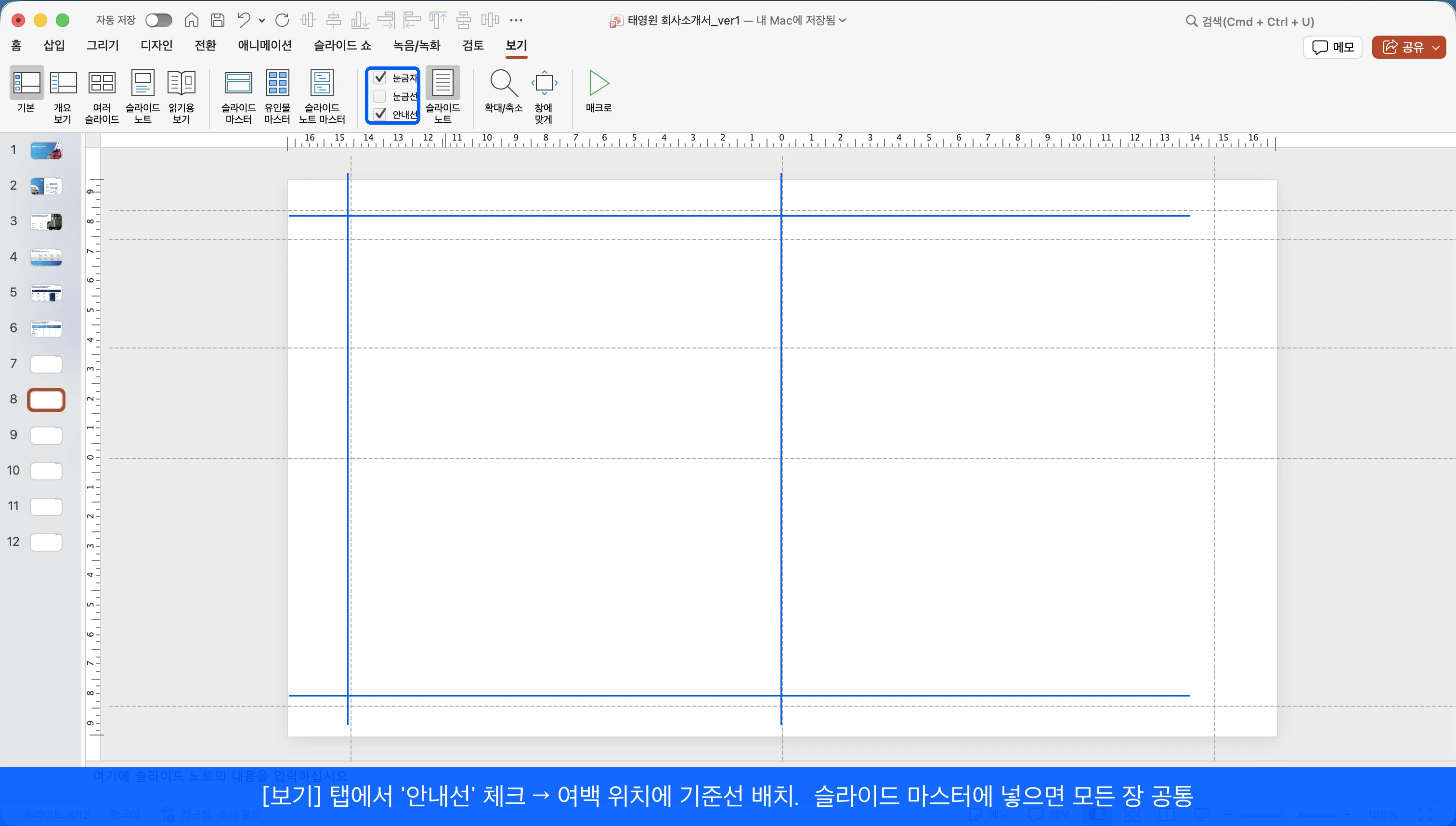1456x826 pixels.
Task: Click the distribute vertically icon
Action: pos(464,20)
